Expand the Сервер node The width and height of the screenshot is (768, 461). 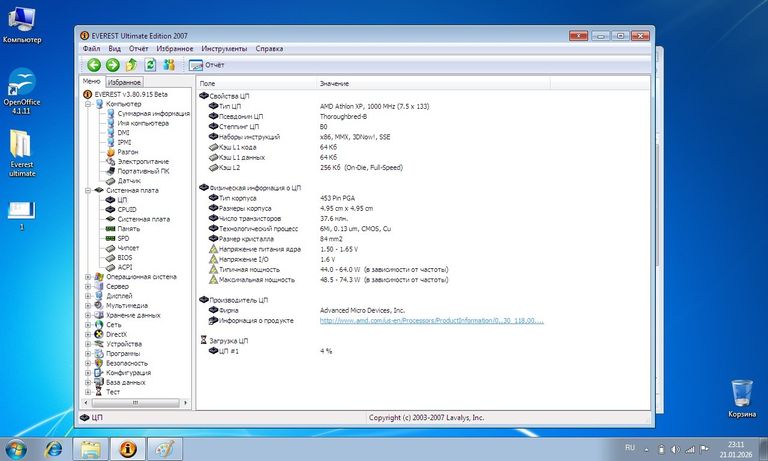[x=88, y=286]
